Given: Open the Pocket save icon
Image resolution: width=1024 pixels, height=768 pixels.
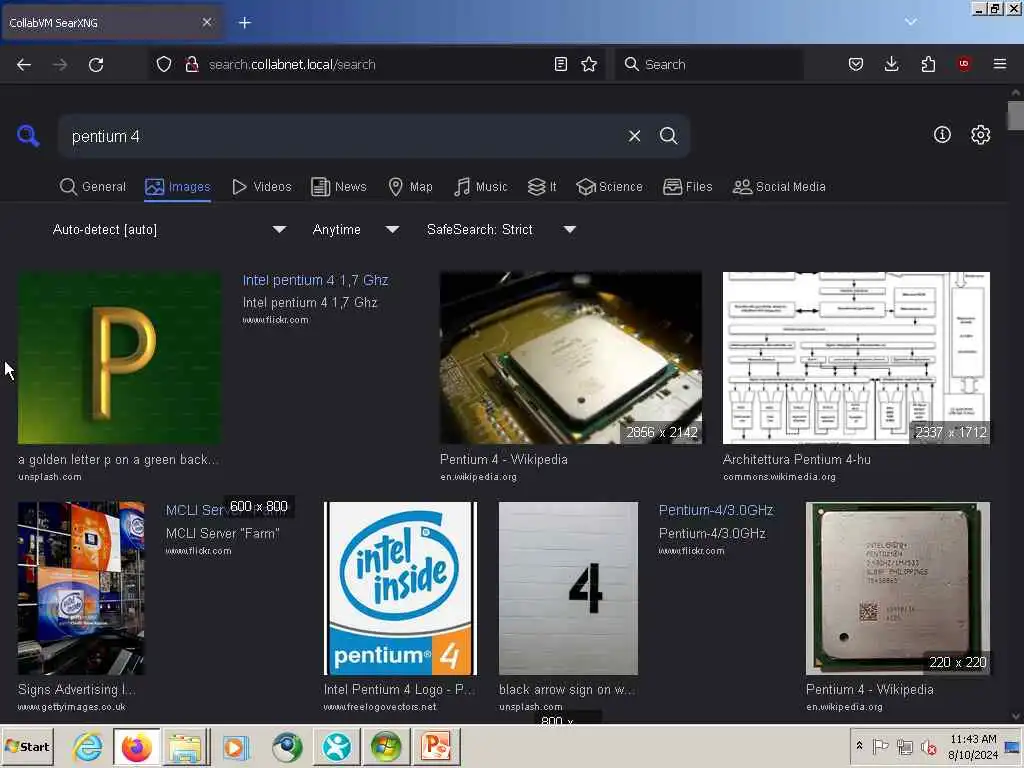Looking at the screenshot, I should point(856,64).
